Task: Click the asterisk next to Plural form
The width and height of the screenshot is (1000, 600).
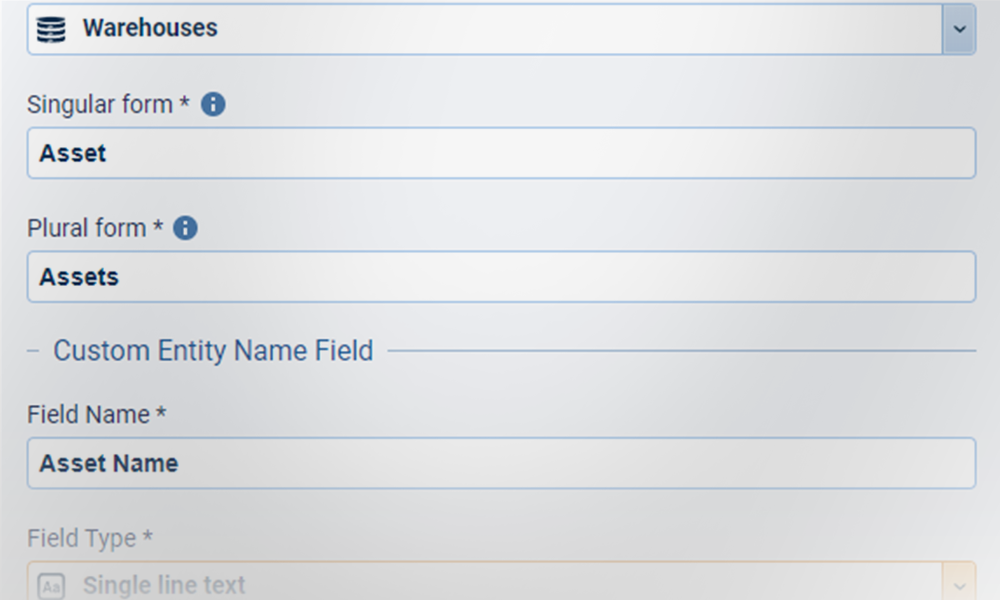Action: (158, 227)
